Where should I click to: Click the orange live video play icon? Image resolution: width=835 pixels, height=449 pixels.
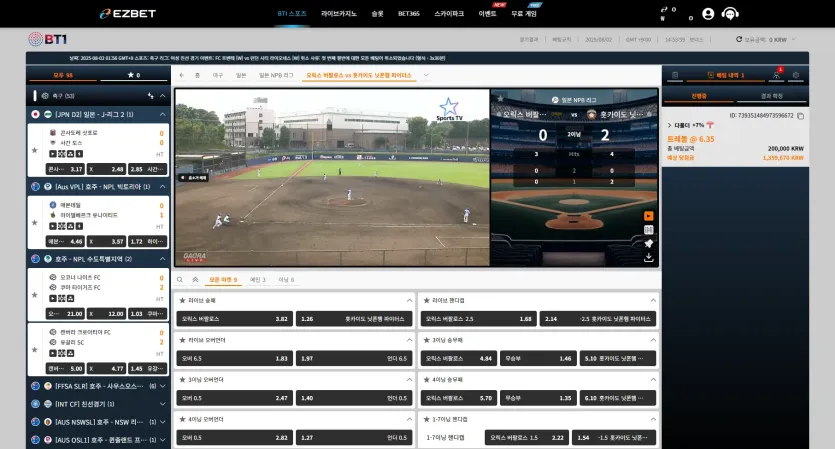pos(648,216)
